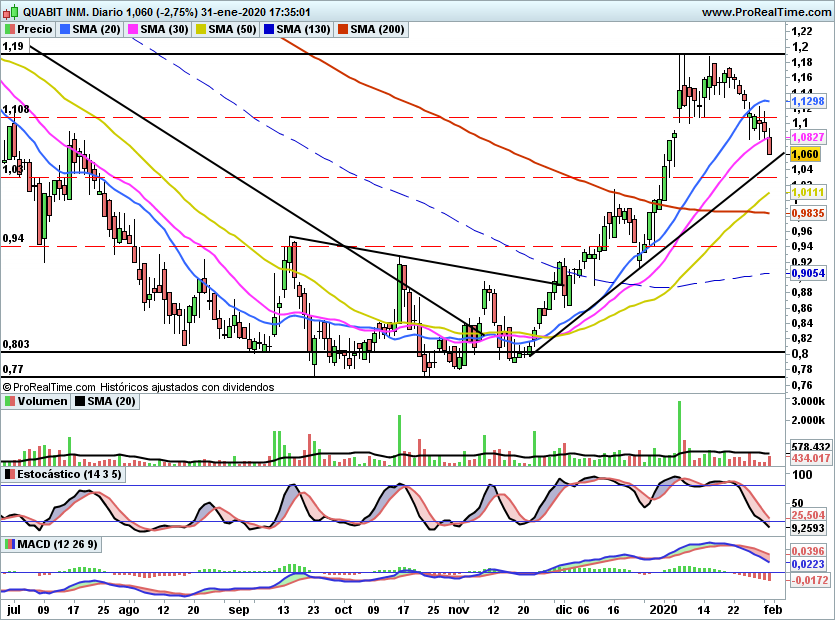
Task: Open the Precio legend label
Action: (35, 29)
